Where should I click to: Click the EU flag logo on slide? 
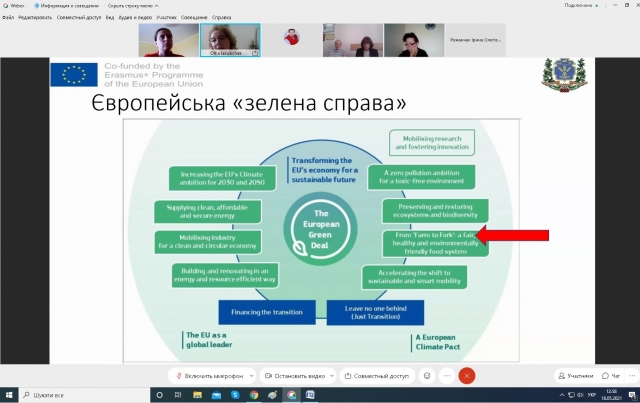(x=74, y=75)
